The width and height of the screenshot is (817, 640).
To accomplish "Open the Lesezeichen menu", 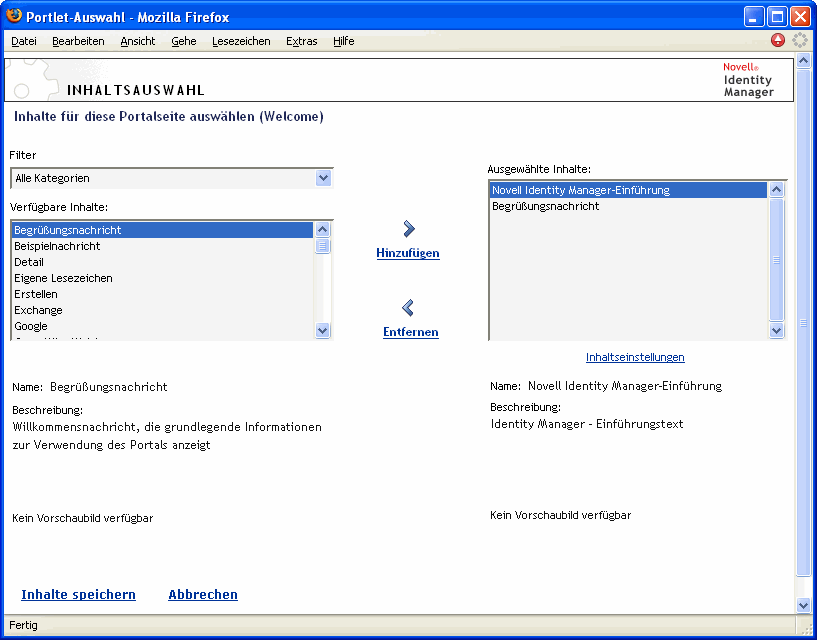I will 241,41.
